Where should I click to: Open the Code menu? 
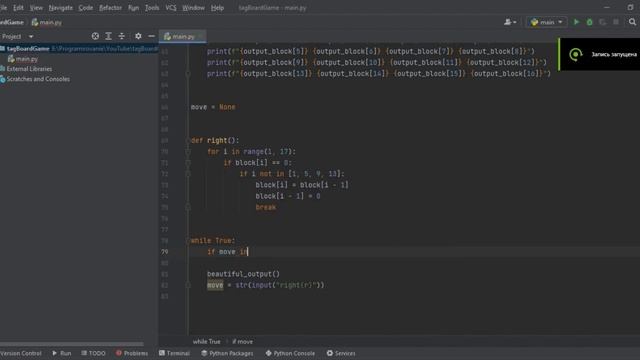[85, 7]
